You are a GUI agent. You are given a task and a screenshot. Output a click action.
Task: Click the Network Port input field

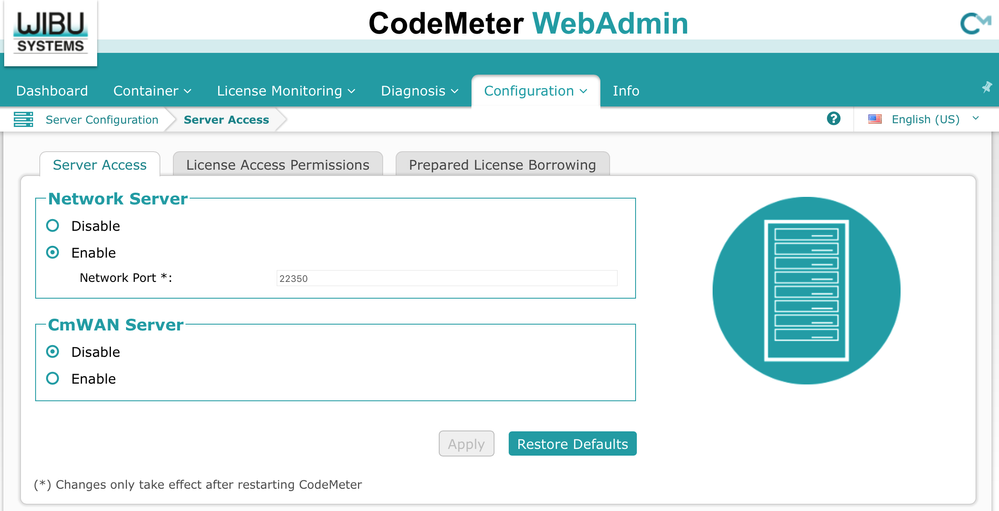(x=446, y=279)
